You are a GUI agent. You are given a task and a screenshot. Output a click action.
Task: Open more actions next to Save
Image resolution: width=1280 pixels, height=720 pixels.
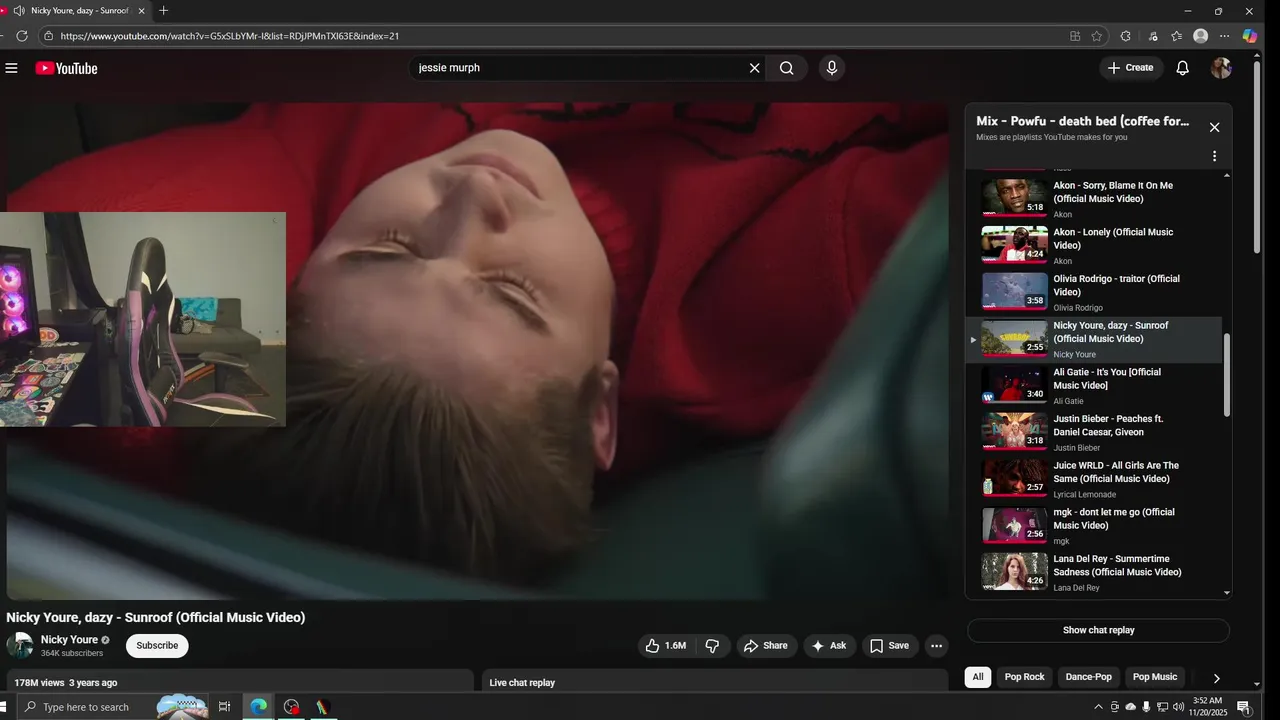click(x=936, y=646)
